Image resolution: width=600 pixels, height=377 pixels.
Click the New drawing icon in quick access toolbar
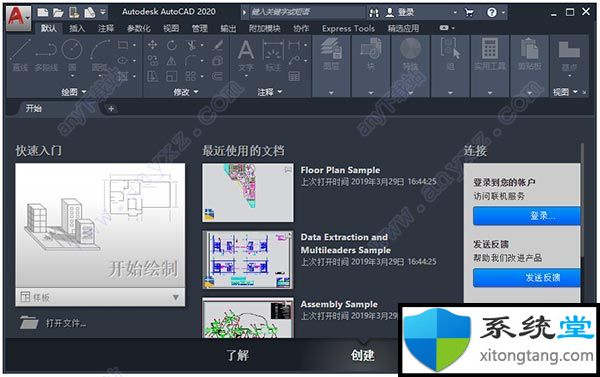(x=43, y=13)
